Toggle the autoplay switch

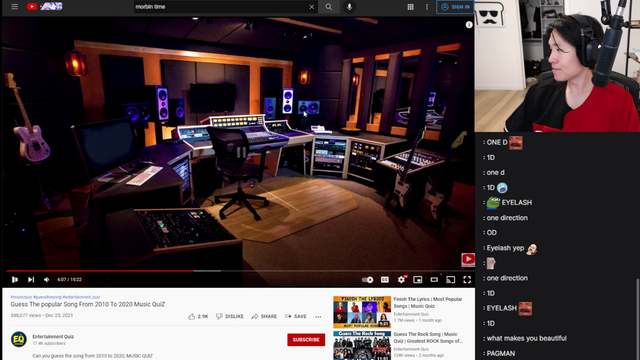pos(367,280)
